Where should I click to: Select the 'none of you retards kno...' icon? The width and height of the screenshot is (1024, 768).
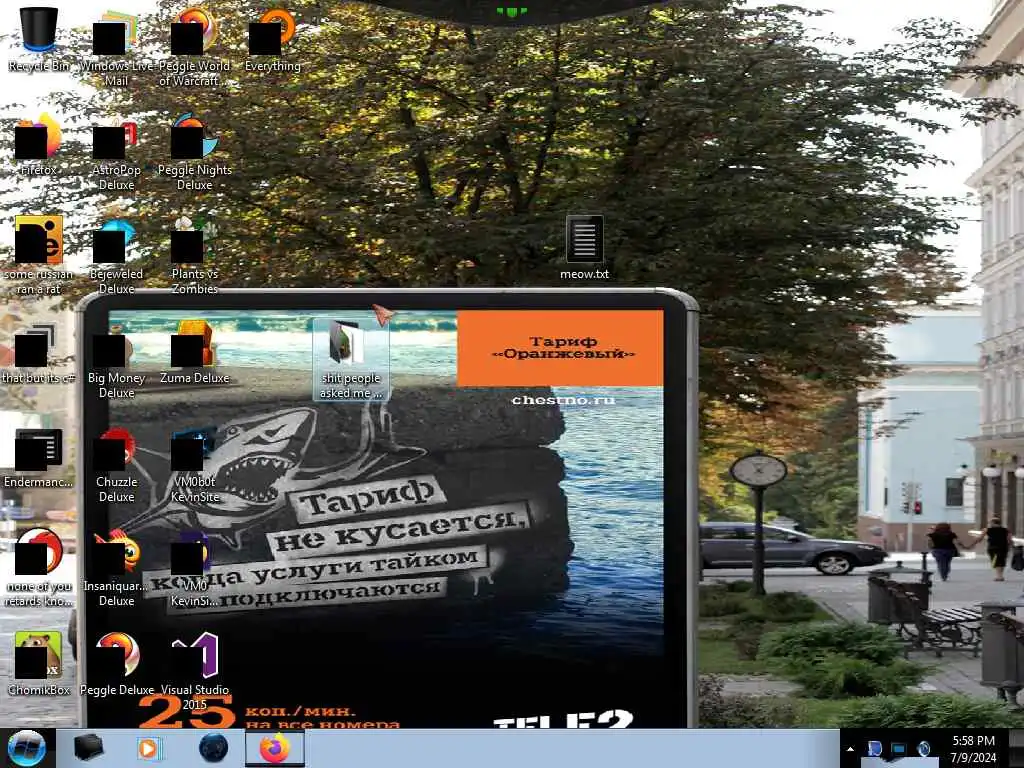point(39,568)
